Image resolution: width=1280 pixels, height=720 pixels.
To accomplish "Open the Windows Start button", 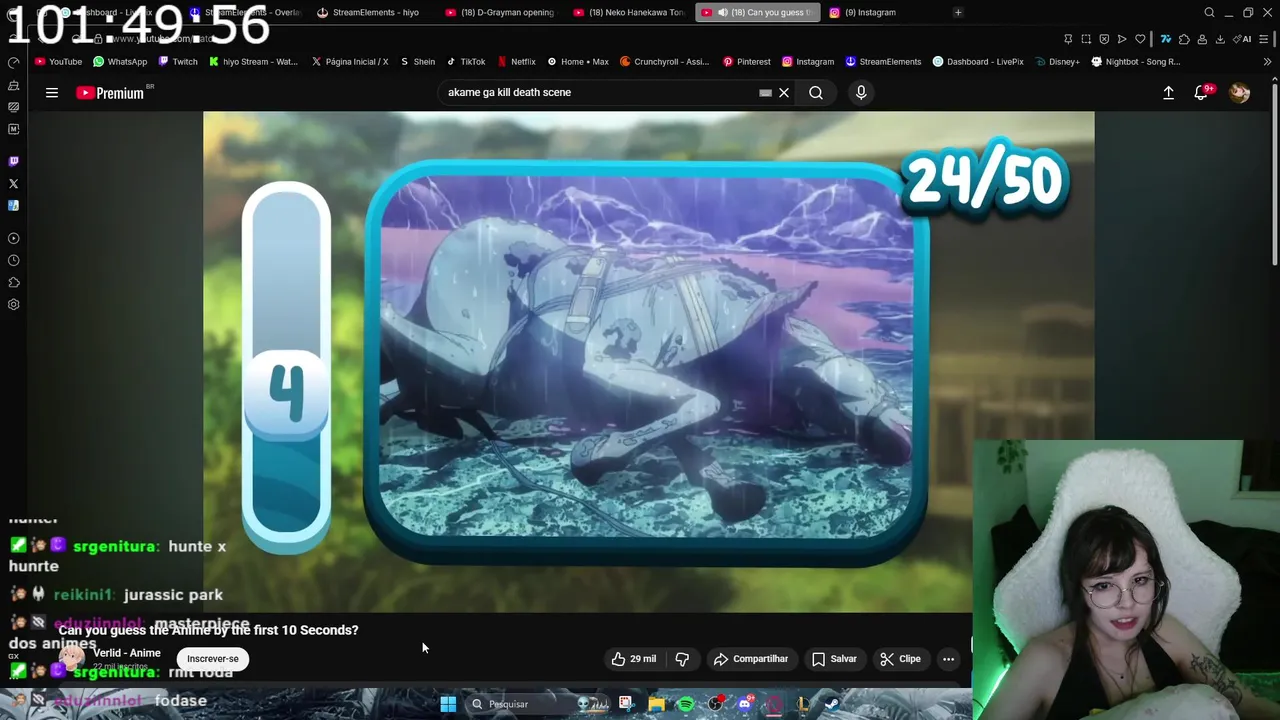I will coord(448,704).
